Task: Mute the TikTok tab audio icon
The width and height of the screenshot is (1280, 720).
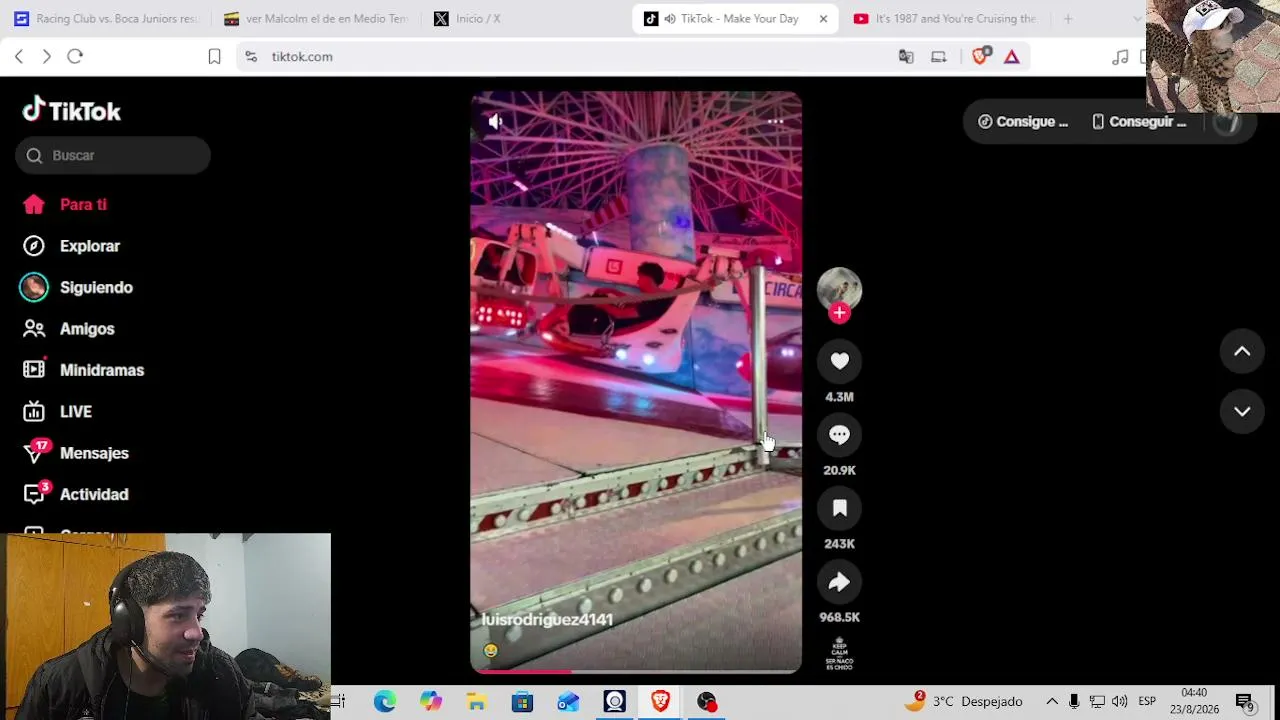Action: pyautogui.click(x=670, y=18)
